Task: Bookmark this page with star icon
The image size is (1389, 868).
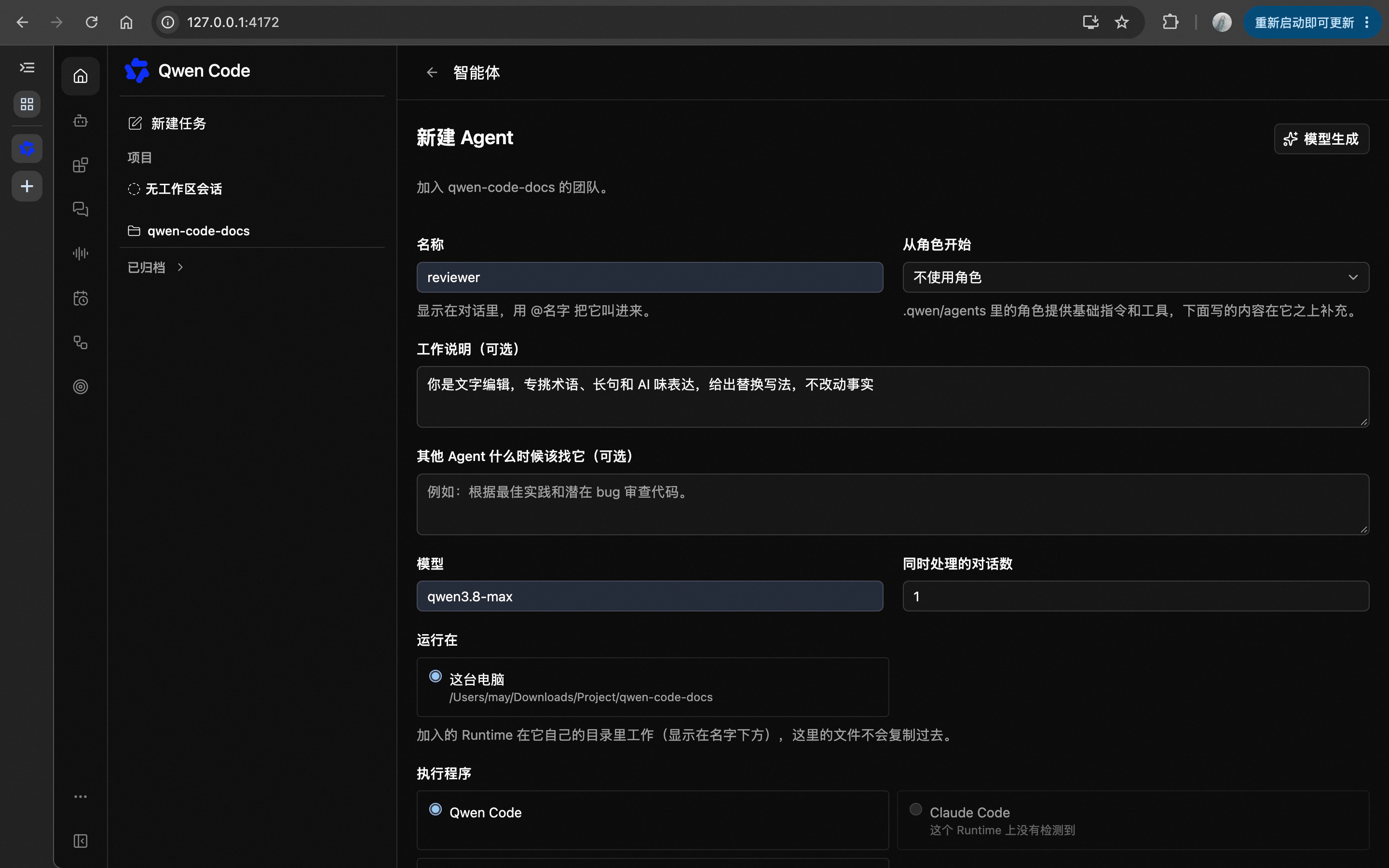Action: tap(1121, 22)
